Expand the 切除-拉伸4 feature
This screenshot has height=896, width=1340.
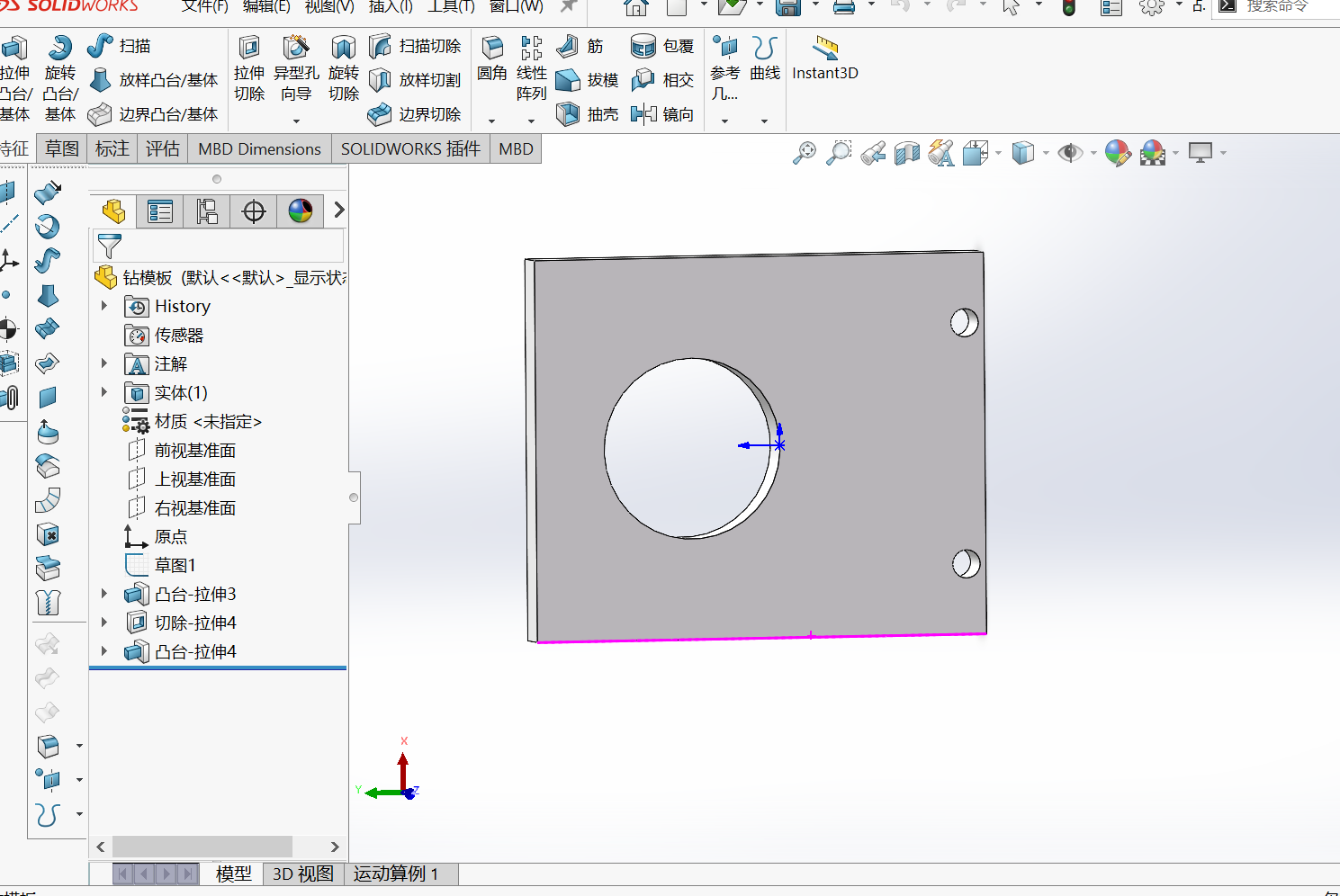[x=104, y=623]
